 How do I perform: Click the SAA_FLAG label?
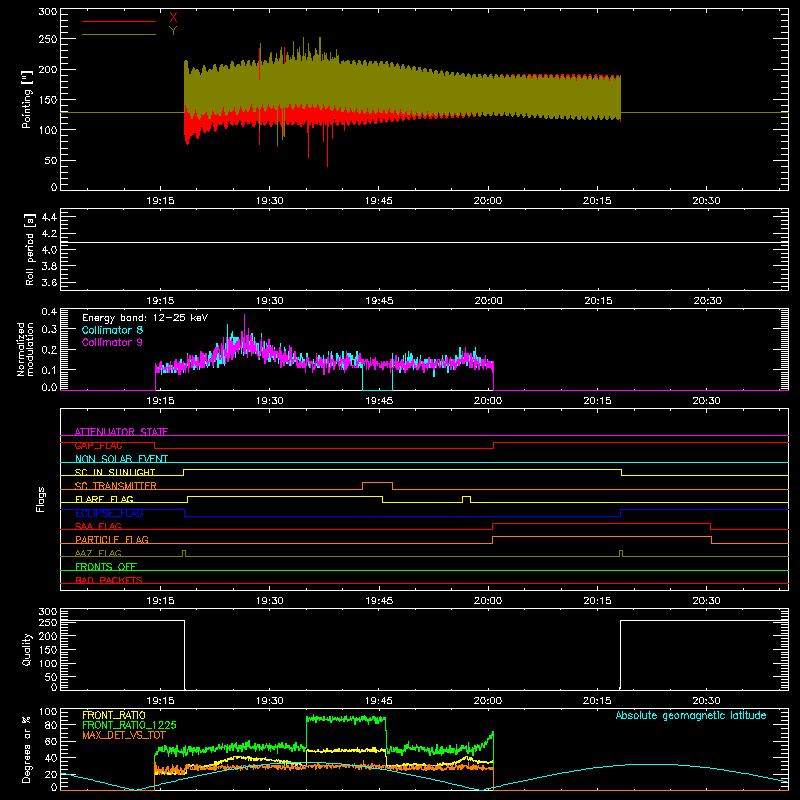[x=98, y=526]
